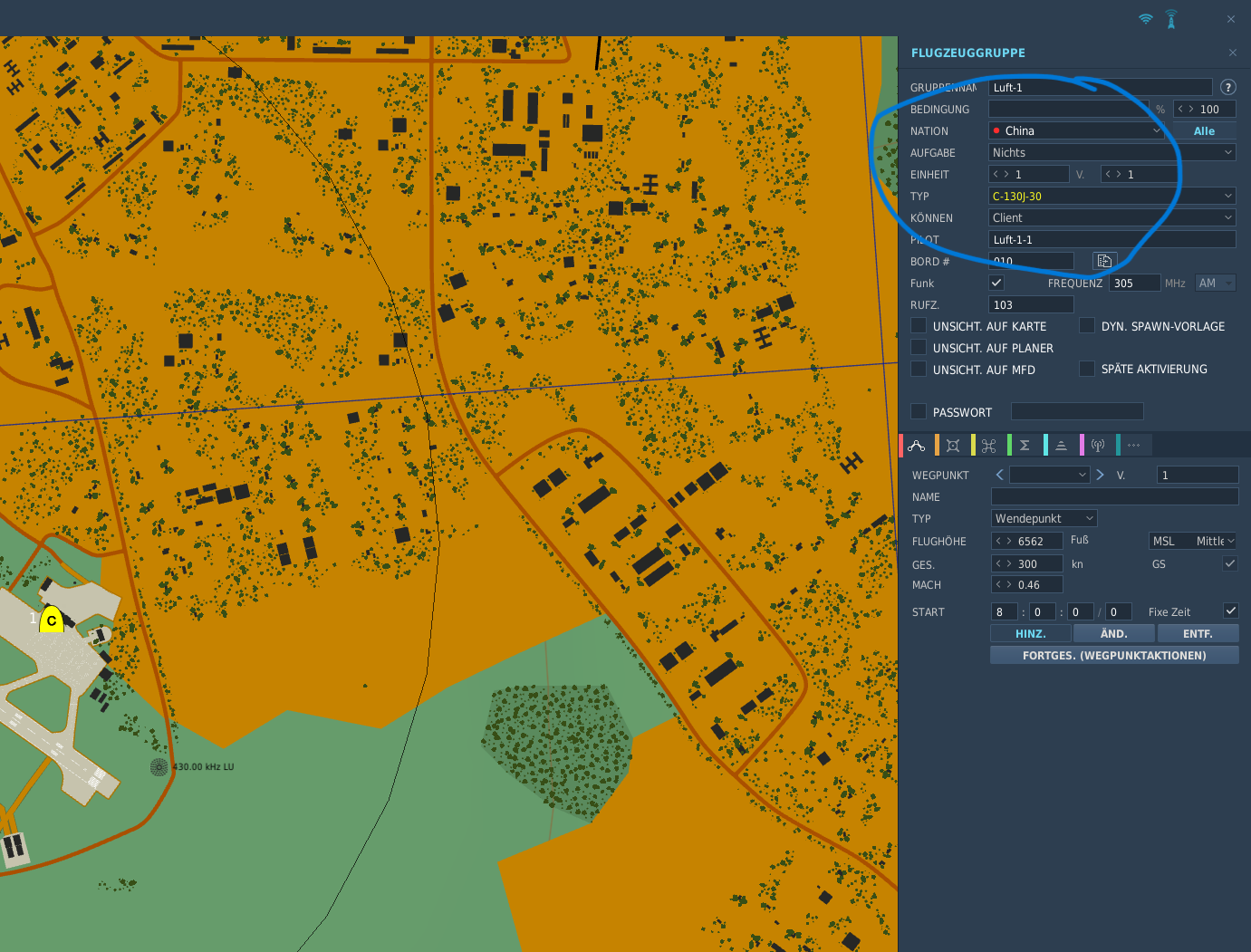Click the copy icon next to BORD #
Screen dimensions: 1251x952
1104,261
